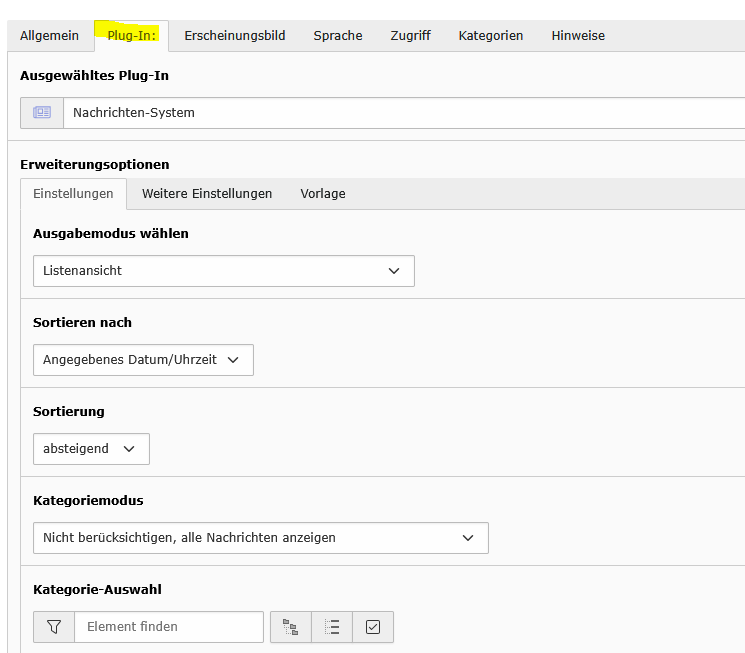Open the Ausgewähltes Plug-In selector field
The height and width of the screenshot is (653, 745).
[400, 113]
